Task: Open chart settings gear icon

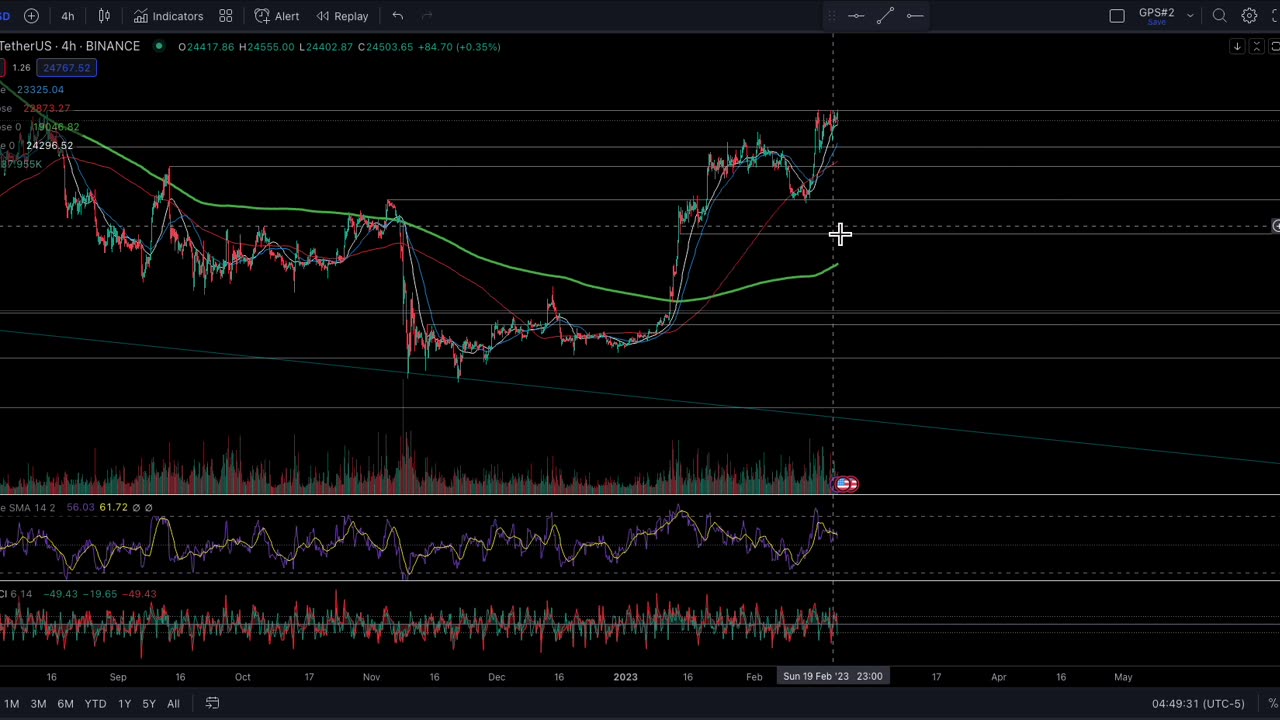Action: pos(1249,16)
